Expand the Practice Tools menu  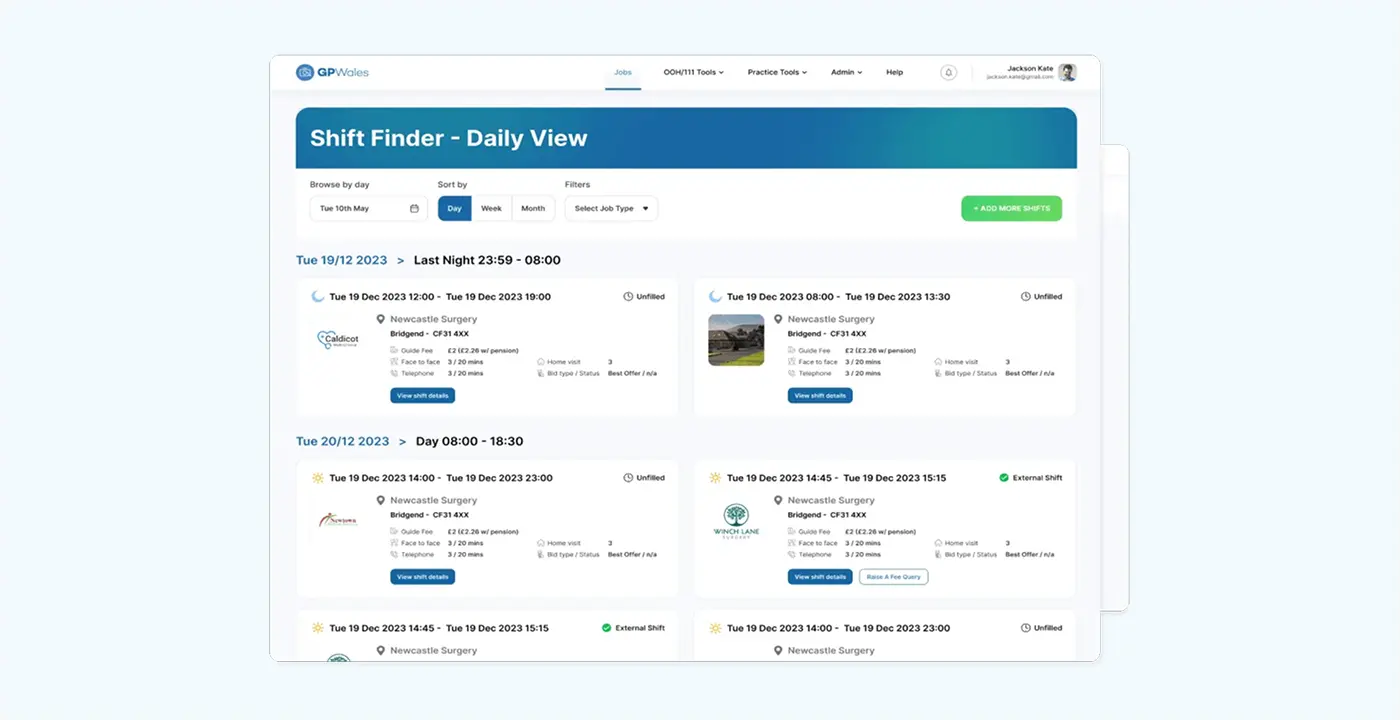click(x=777, y=72)
